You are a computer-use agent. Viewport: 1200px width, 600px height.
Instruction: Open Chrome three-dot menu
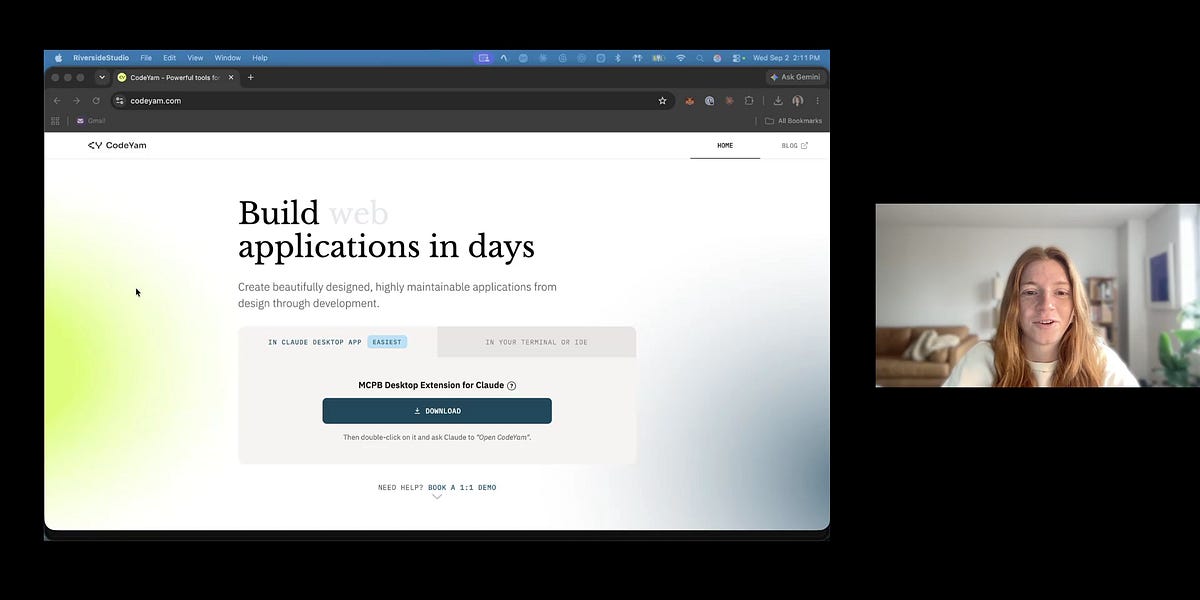tap(817, 100)
